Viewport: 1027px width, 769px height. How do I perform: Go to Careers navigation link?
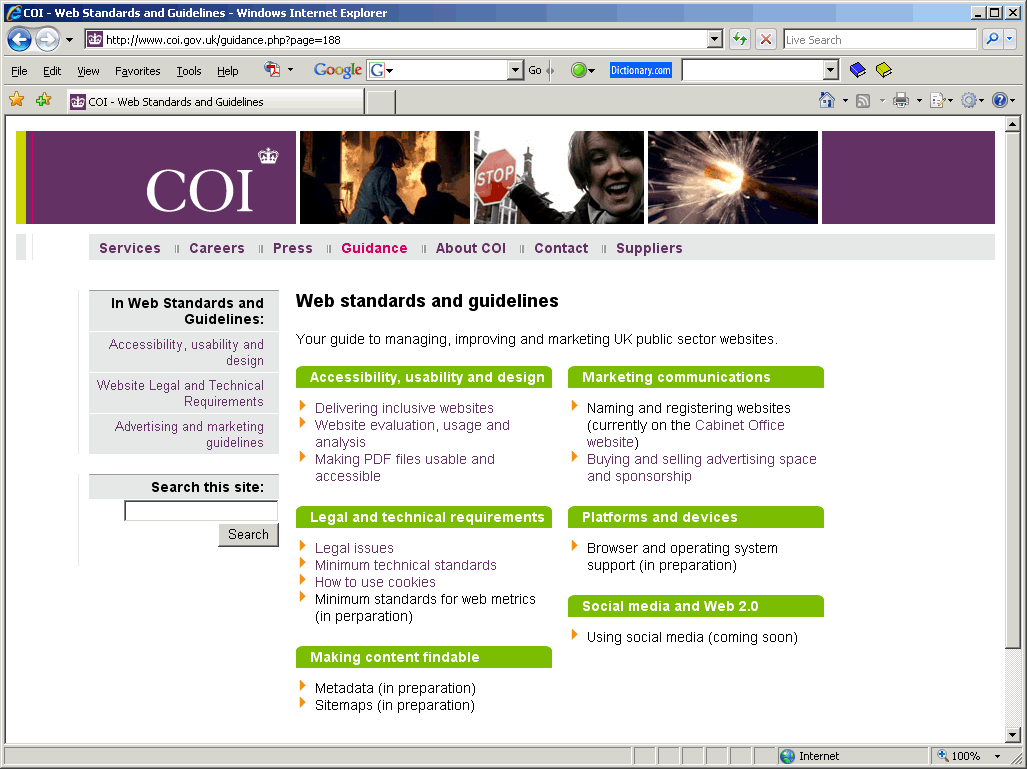click(x=217, y=248)
